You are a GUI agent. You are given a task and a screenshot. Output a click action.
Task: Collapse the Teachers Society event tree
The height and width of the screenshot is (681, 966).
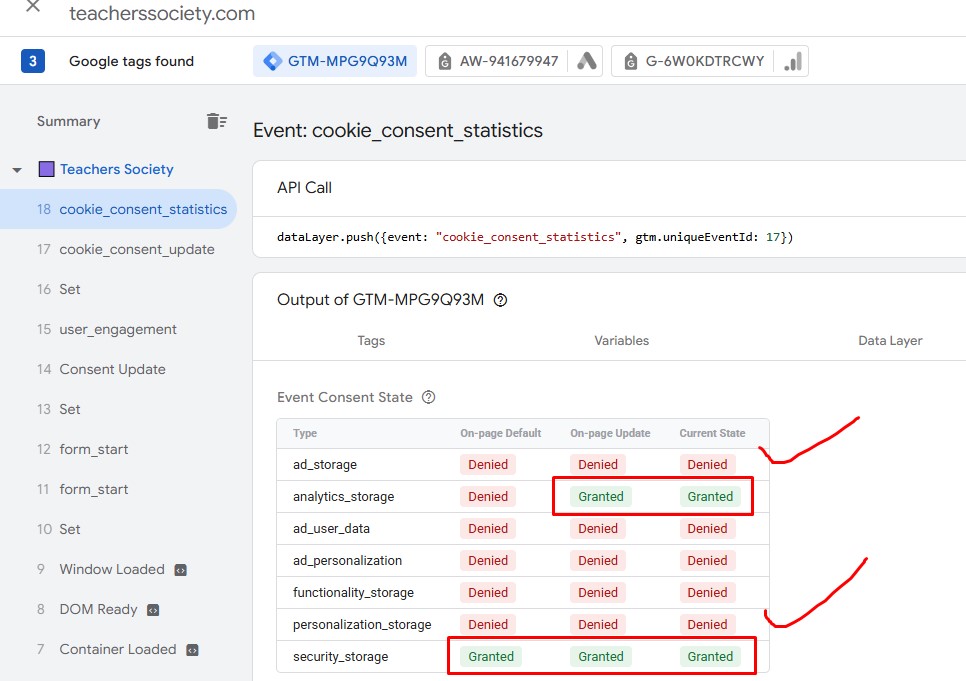point(17,170)
